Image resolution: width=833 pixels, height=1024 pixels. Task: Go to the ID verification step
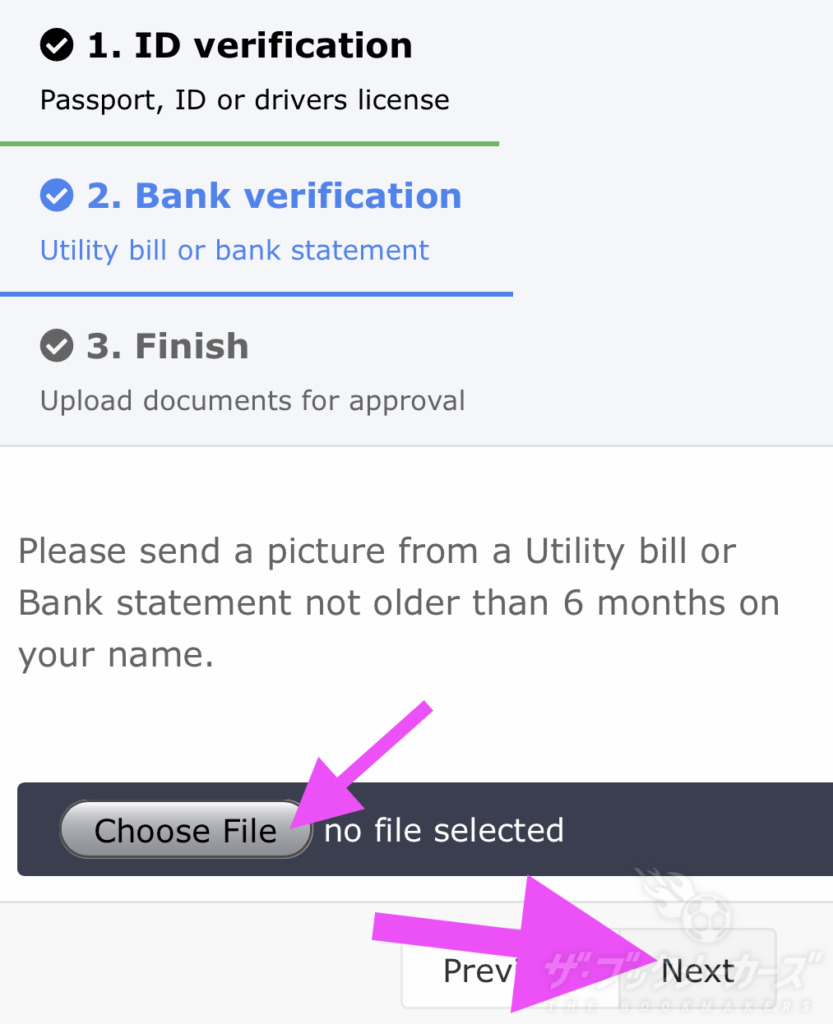(x=249, y=46)
